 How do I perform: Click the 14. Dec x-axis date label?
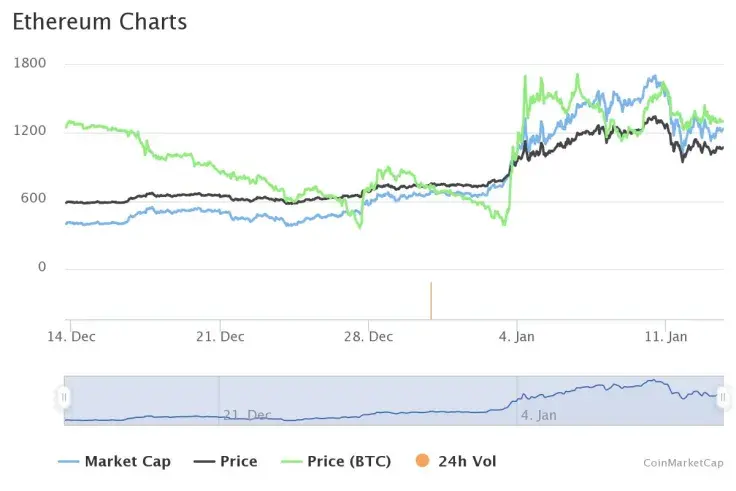72,337
